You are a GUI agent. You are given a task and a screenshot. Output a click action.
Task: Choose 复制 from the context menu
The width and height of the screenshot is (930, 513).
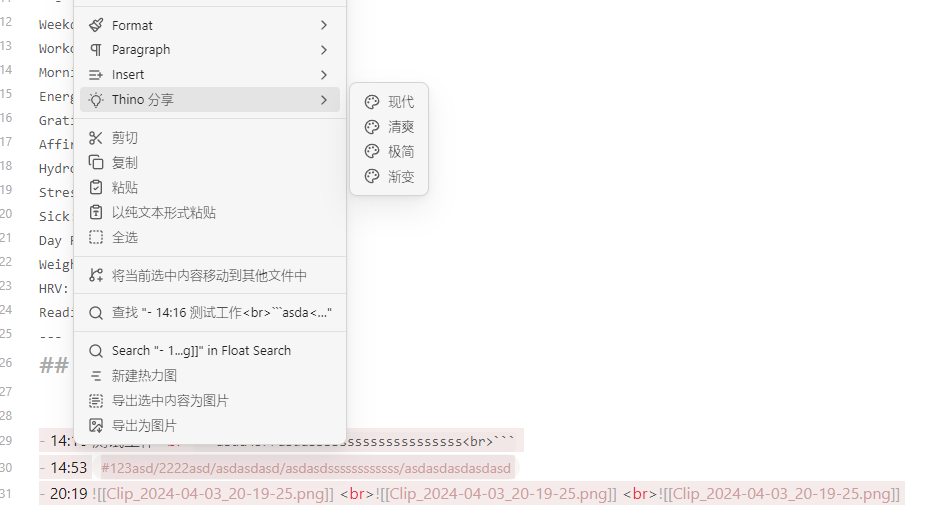[x=210, y=162]
